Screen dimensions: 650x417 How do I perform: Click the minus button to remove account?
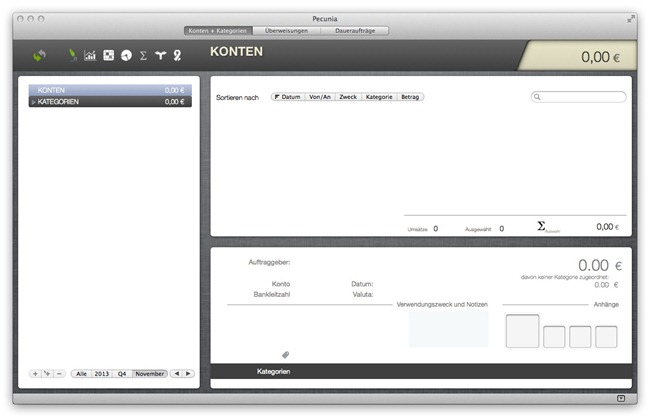click(59, 373)
